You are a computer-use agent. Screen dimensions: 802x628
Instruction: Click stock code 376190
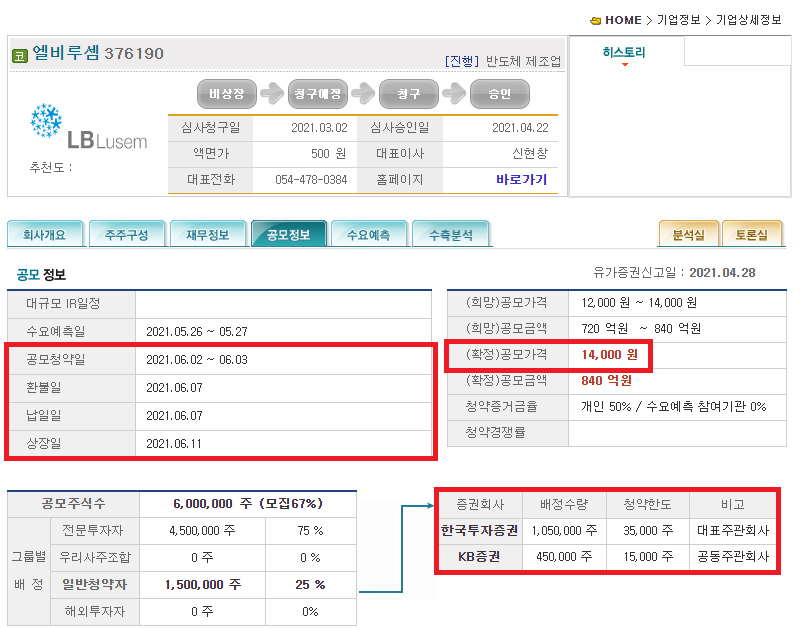point(134,54)
